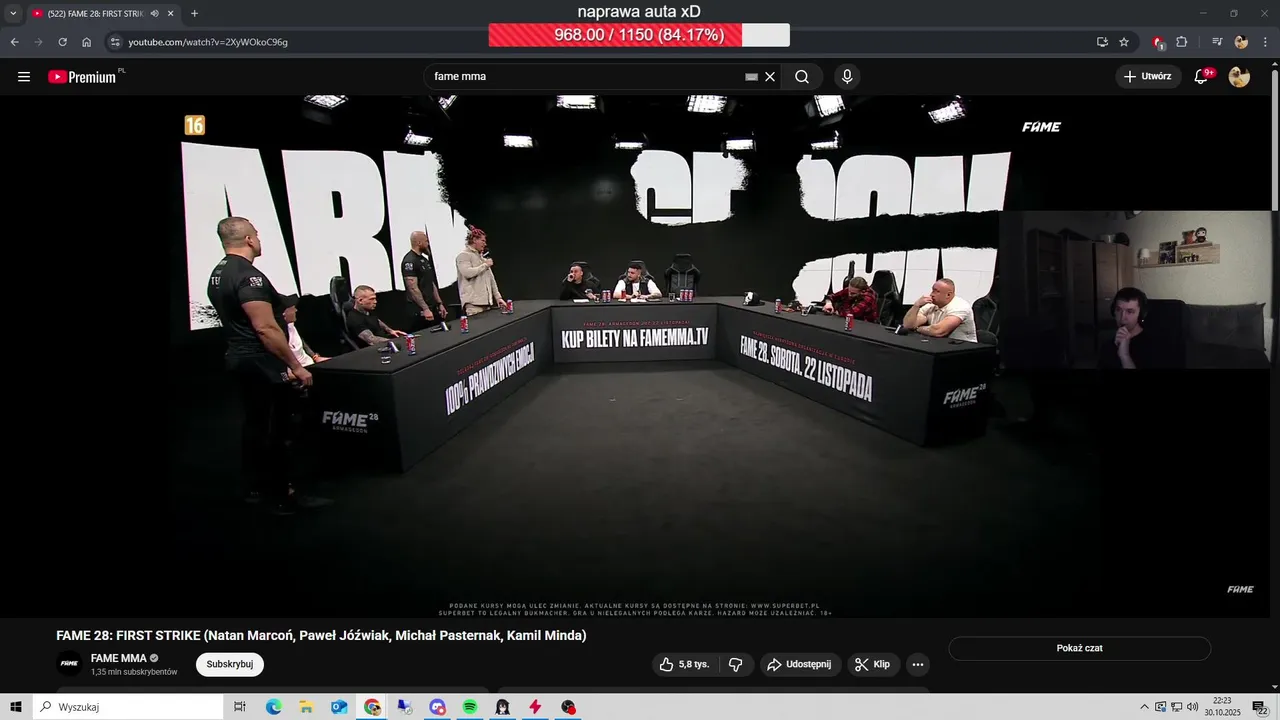View site information icon in address bar
Image resolution: width=1280 pixels, height=720 pixels.
pos(115,42)
